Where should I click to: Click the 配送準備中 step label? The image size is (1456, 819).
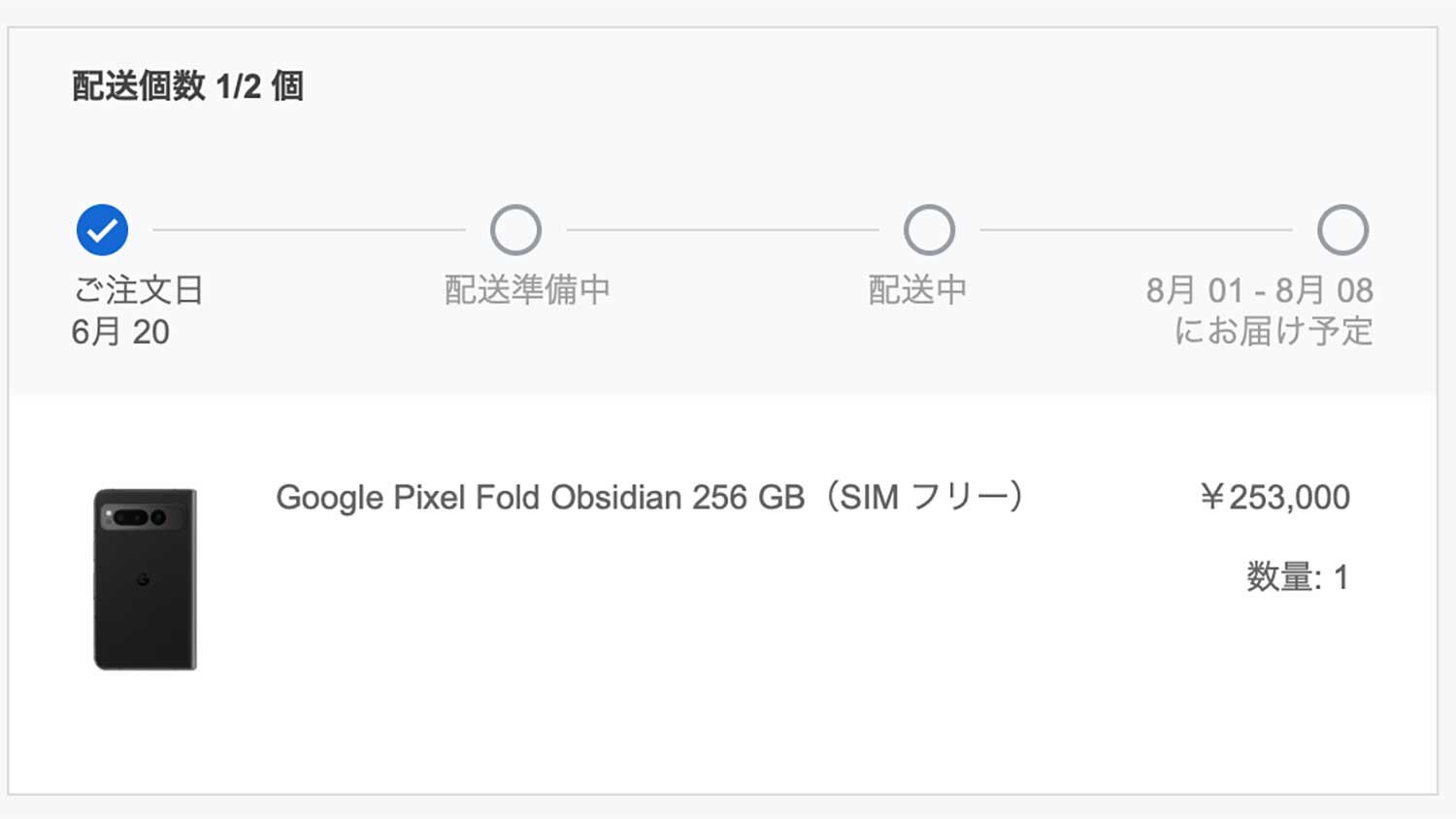tap(527, 289)
